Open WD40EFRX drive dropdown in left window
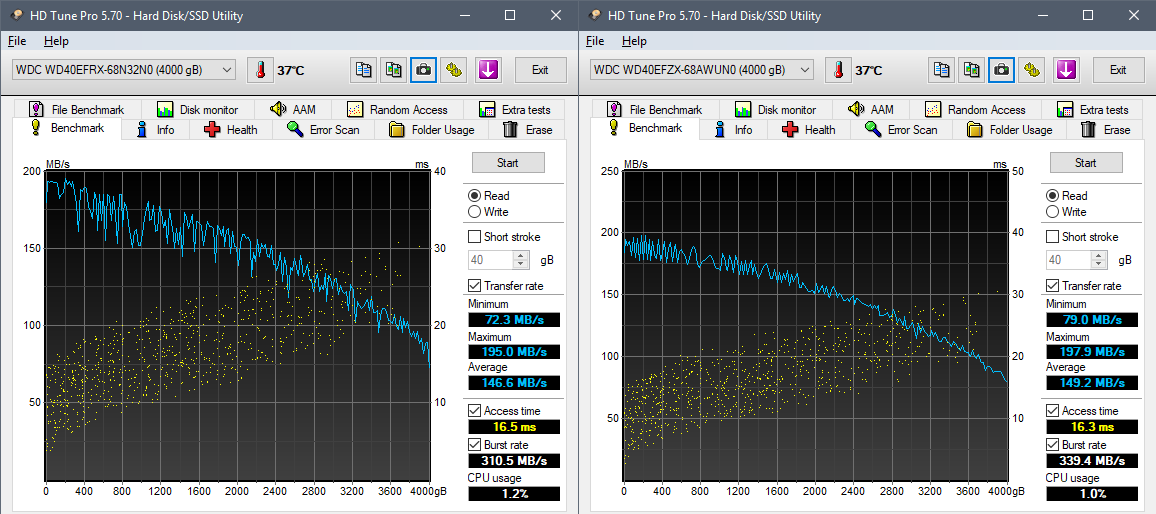This screenshot has width=1156, height=514. pos(124,70)
